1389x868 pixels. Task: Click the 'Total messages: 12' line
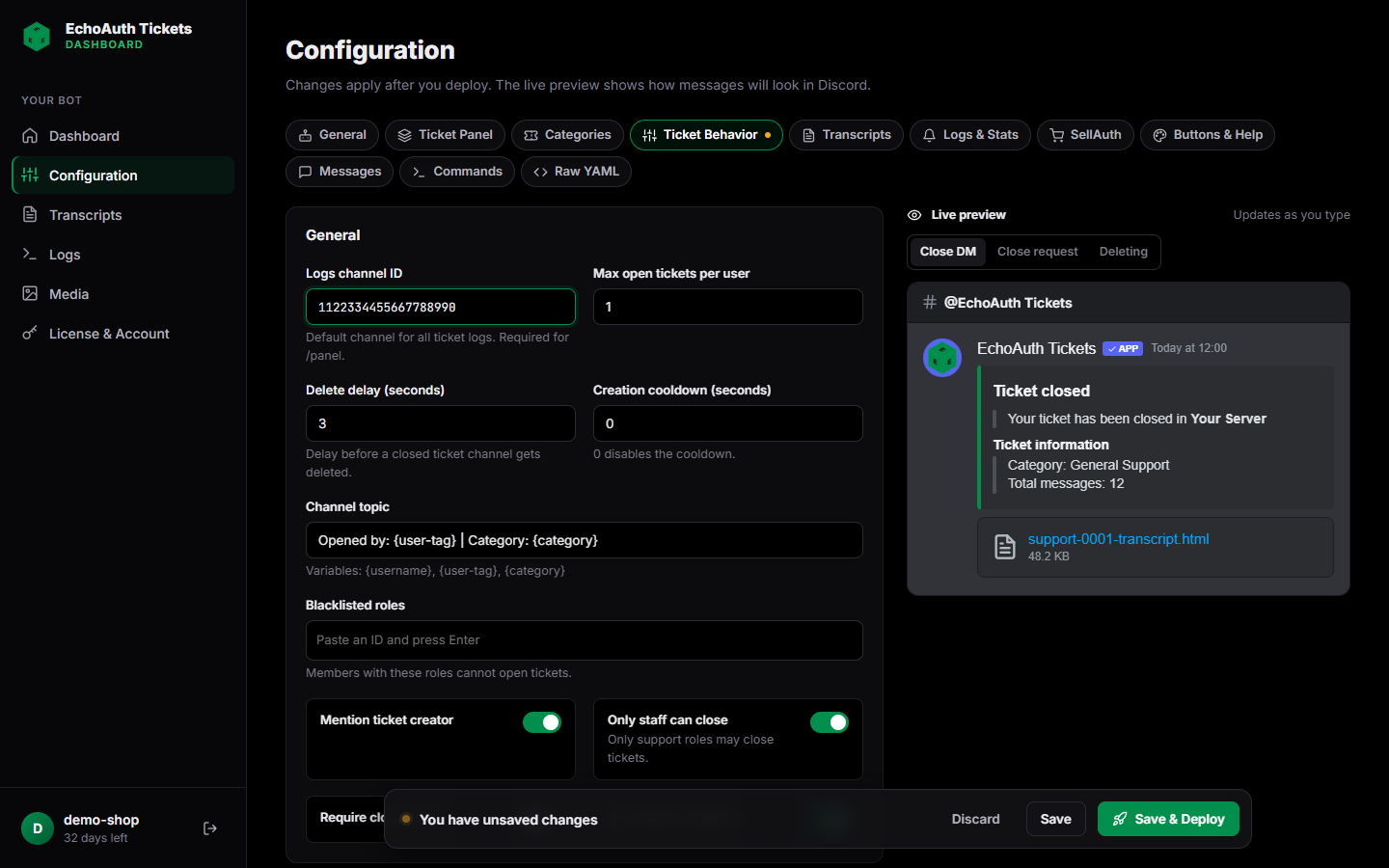point(1066,483)
